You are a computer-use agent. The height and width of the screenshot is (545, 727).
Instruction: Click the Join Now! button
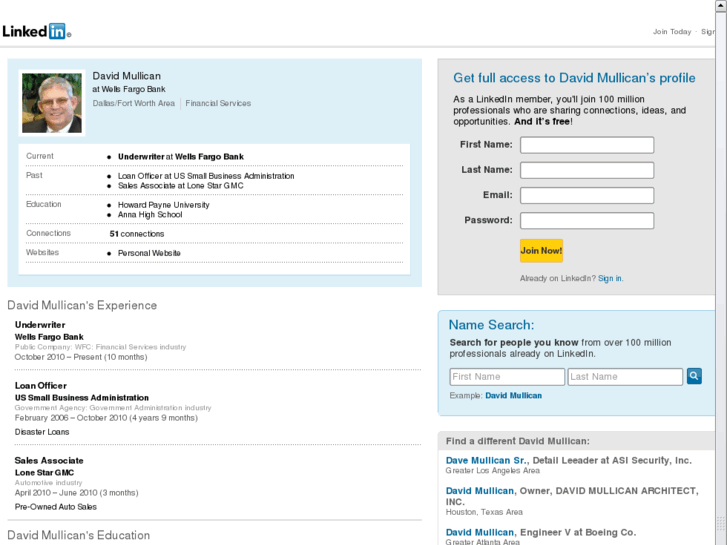(x=542, y=251)
